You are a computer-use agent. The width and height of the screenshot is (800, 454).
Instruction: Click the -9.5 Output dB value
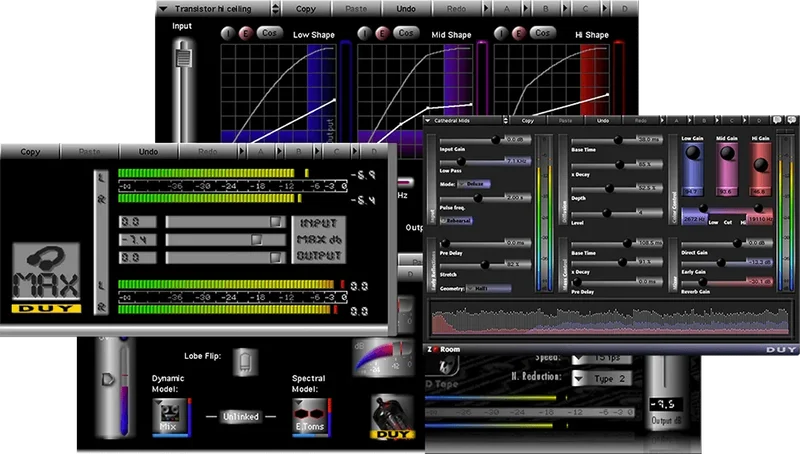point(665,404)
